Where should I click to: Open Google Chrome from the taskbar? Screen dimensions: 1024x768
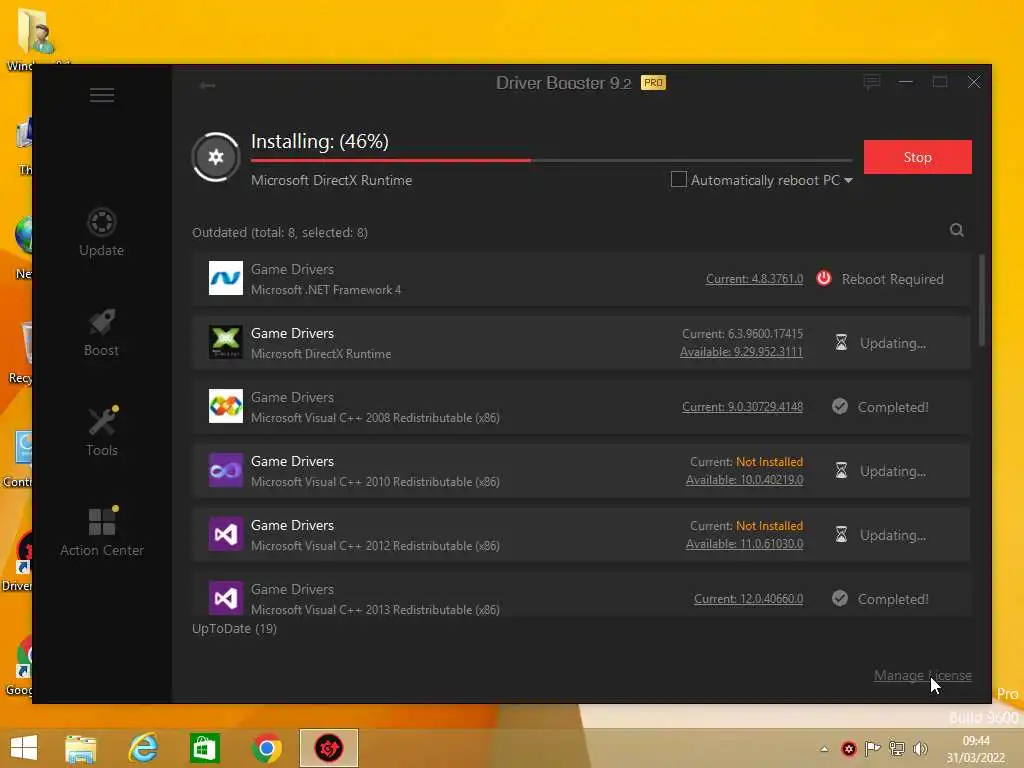(266, 748)
